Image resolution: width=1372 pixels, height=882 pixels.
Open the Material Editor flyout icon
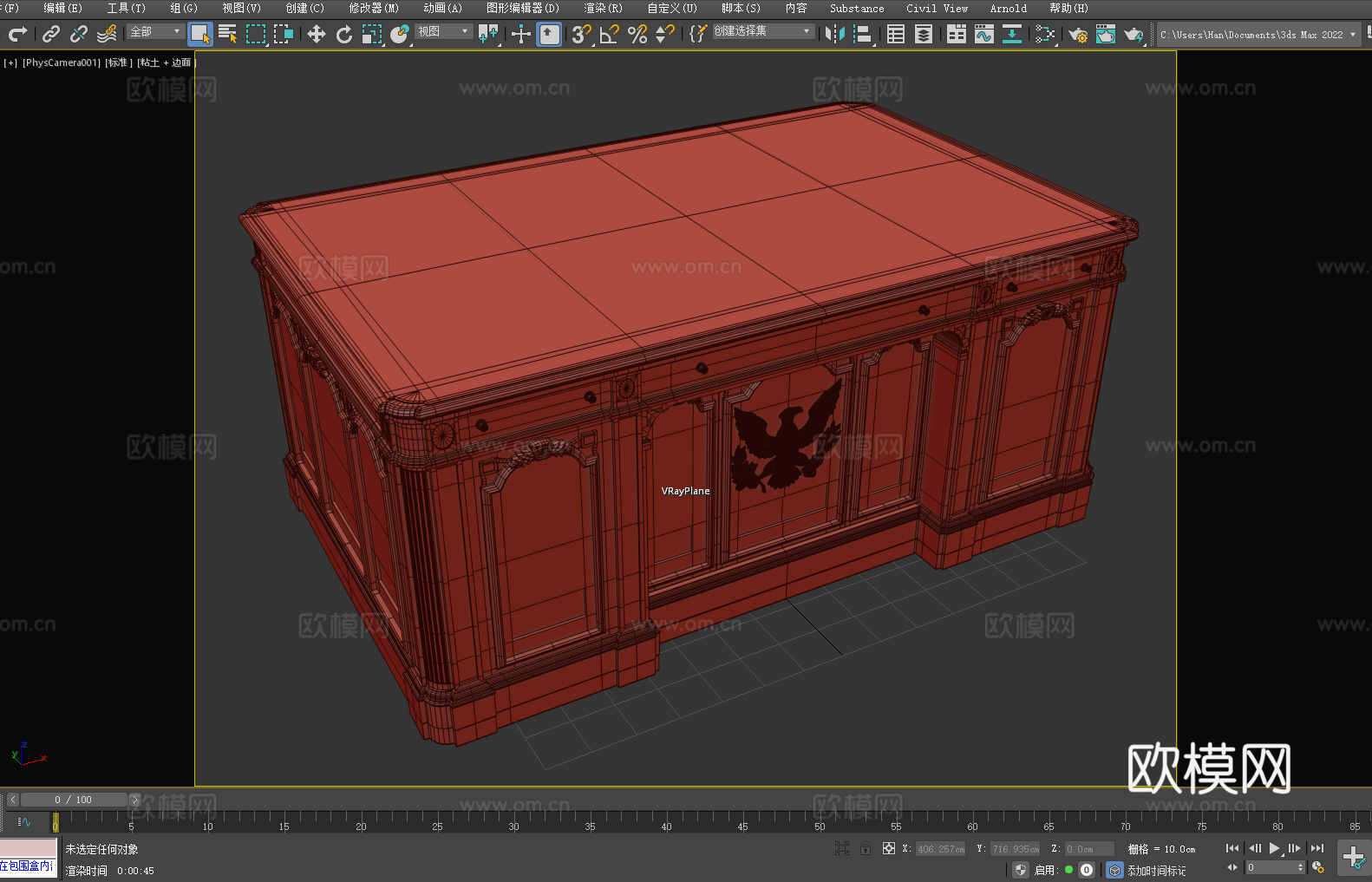pos(1045,34)
